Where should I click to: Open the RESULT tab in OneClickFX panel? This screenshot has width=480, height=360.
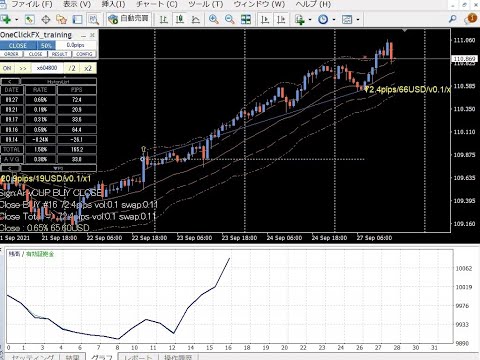[x=60, y=54]
